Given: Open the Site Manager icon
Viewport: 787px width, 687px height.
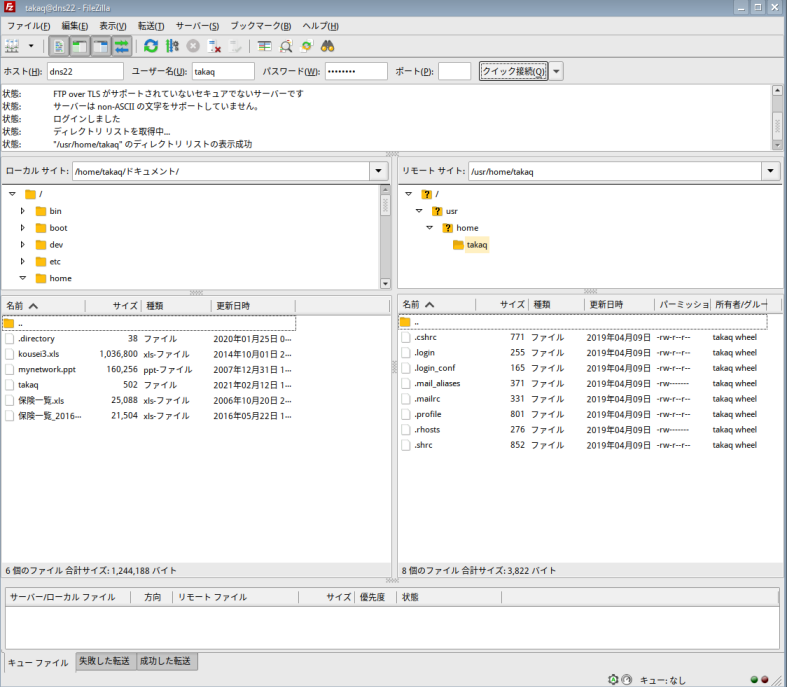Looking at the screenshot, I should pyautogui.click(x=12, y=47).
